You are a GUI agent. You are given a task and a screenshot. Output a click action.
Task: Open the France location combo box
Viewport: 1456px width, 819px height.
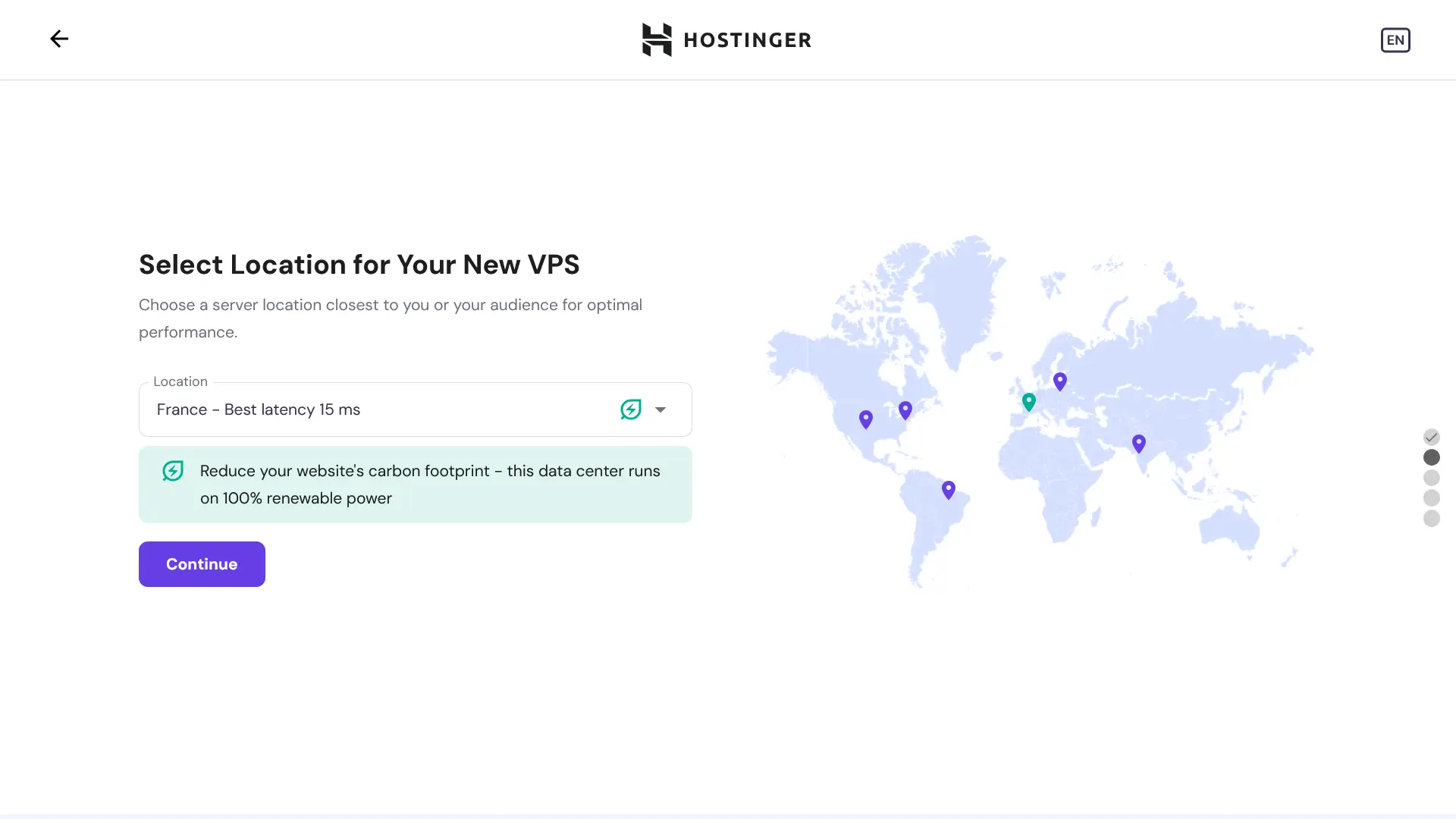[x=379, y=409]
